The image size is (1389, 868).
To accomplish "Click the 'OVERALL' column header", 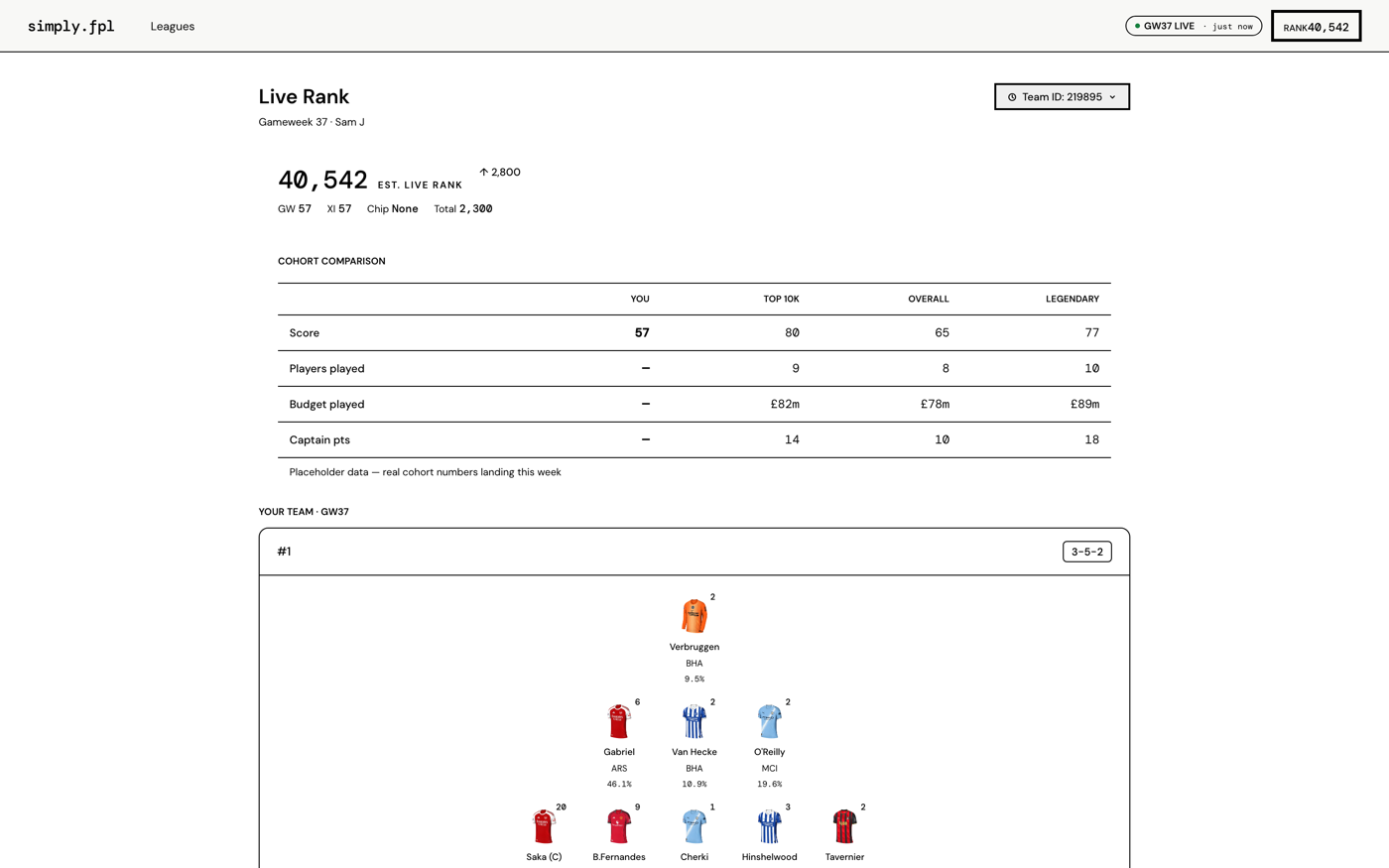I will [x=929, y=299].
